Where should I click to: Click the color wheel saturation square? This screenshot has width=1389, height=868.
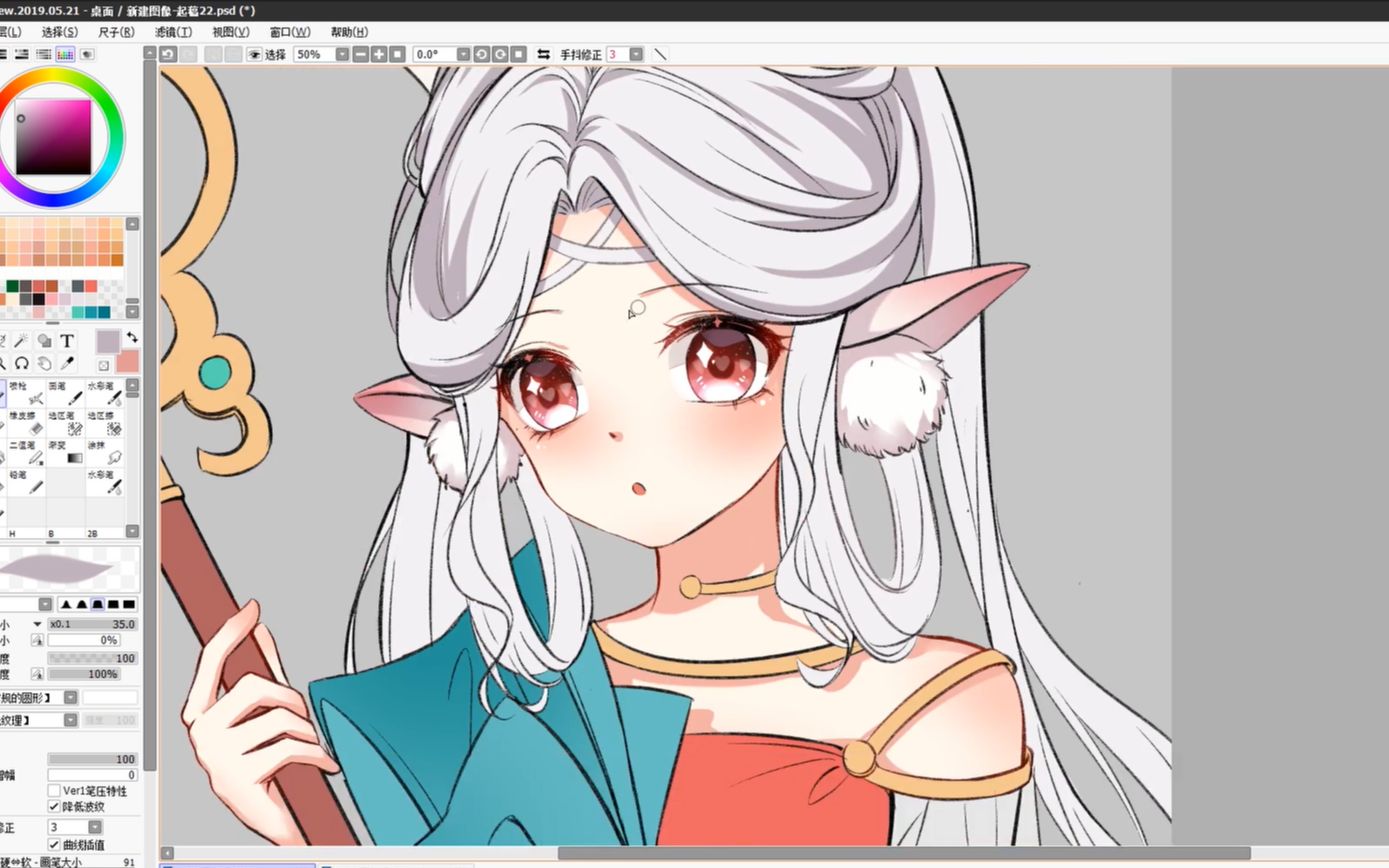pyautogui.click(x=53, y=137)
